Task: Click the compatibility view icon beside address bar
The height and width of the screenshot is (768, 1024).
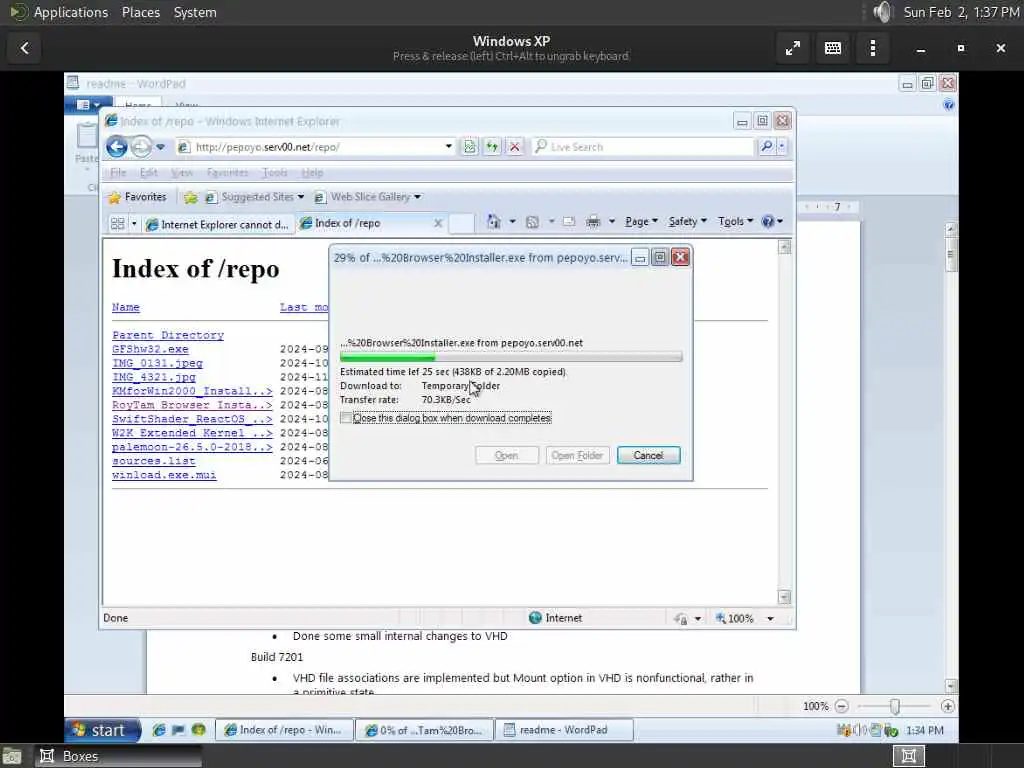Action: 470,147
